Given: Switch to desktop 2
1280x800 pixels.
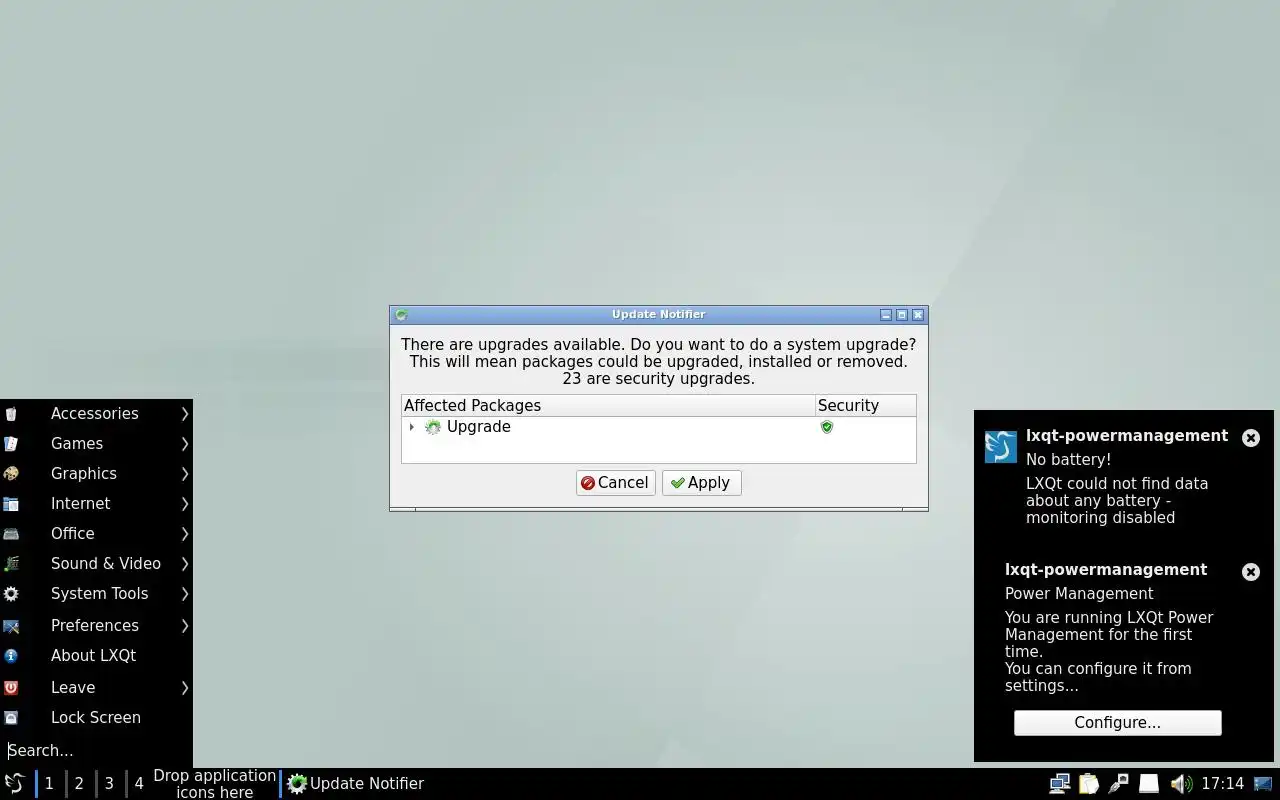Looking at the screenshot, I should [79, 783].
